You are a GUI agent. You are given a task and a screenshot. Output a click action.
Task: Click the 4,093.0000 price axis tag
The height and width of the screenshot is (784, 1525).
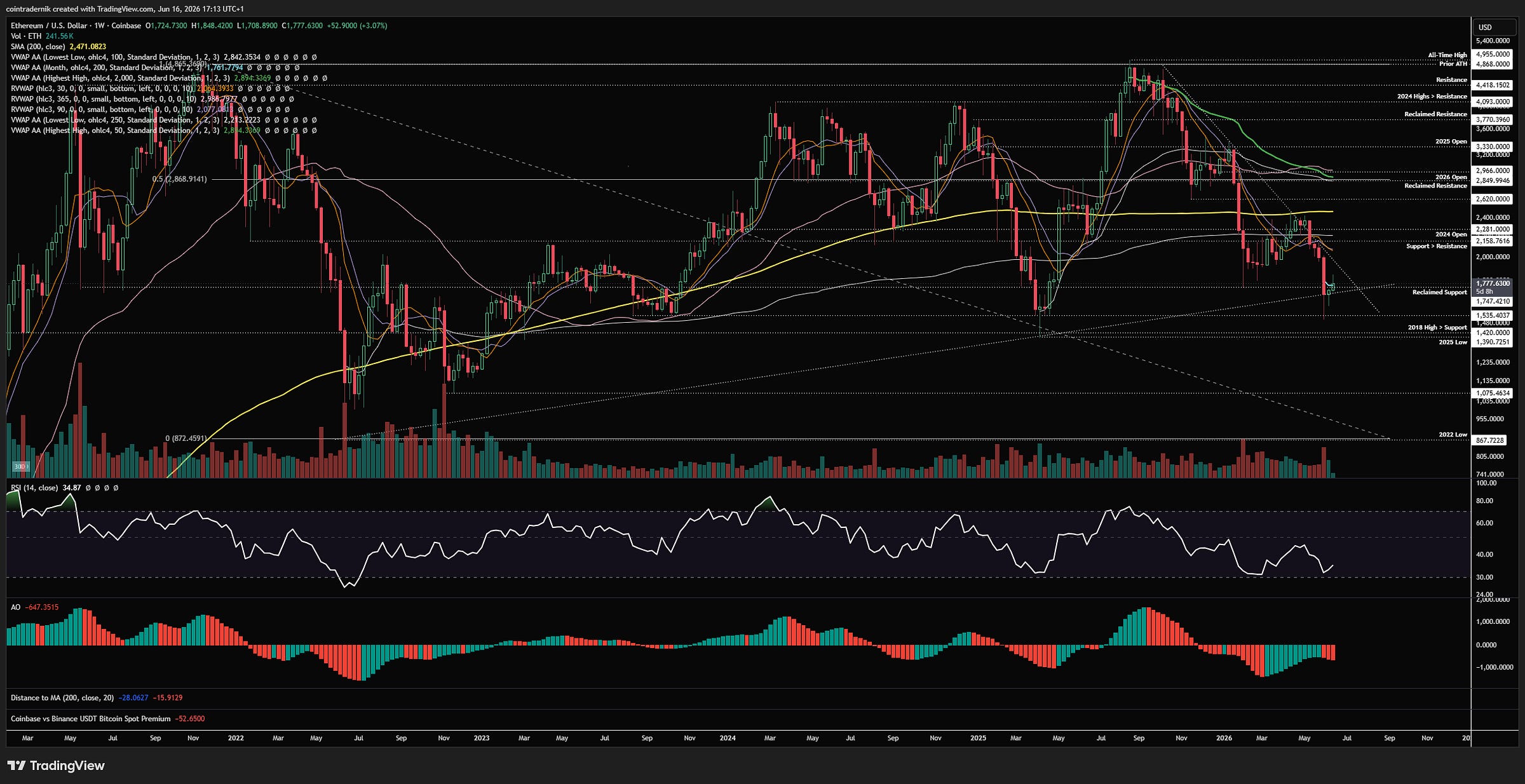[1493, 102]
